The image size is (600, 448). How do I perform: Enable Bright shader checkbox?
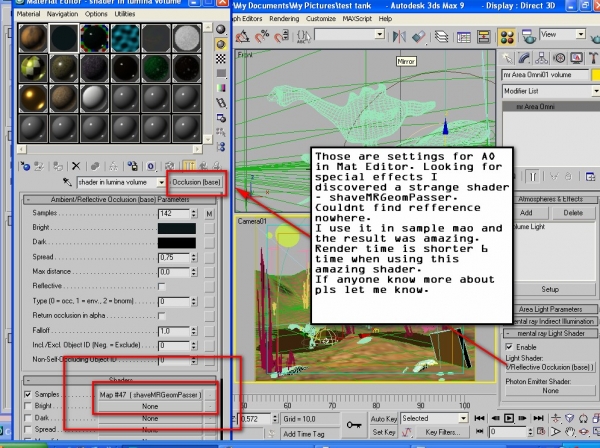28,406
